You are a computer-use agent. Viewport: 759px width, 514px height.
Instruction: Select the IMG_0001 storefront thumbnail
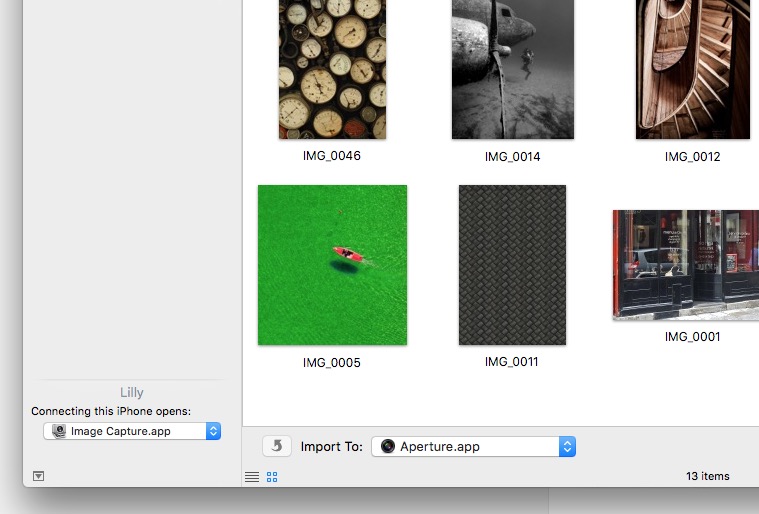[686, 265]
